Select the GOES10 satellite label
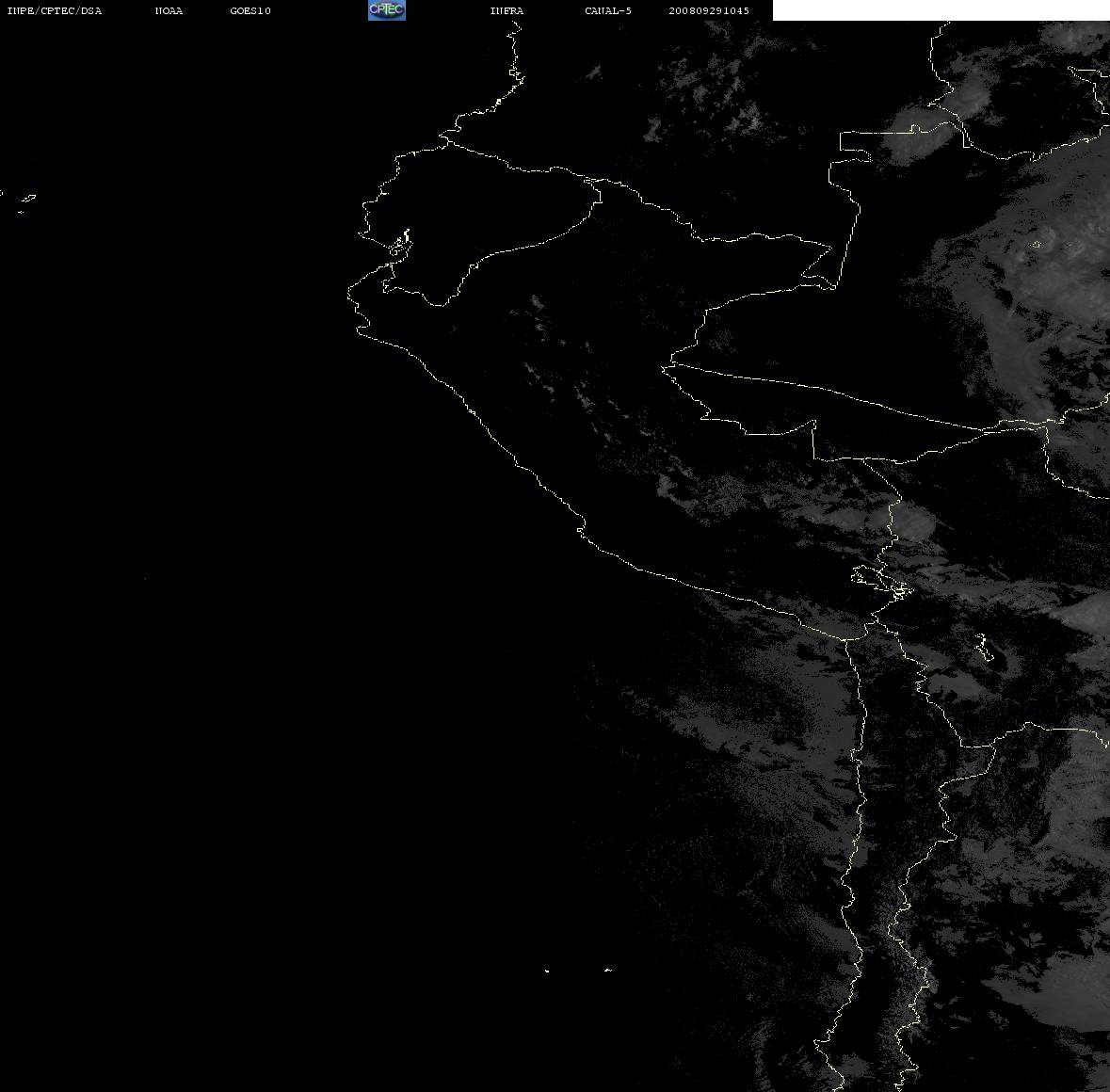Image resolution: width=1110 pixels, height=1092 pixels. coord(250,10)
